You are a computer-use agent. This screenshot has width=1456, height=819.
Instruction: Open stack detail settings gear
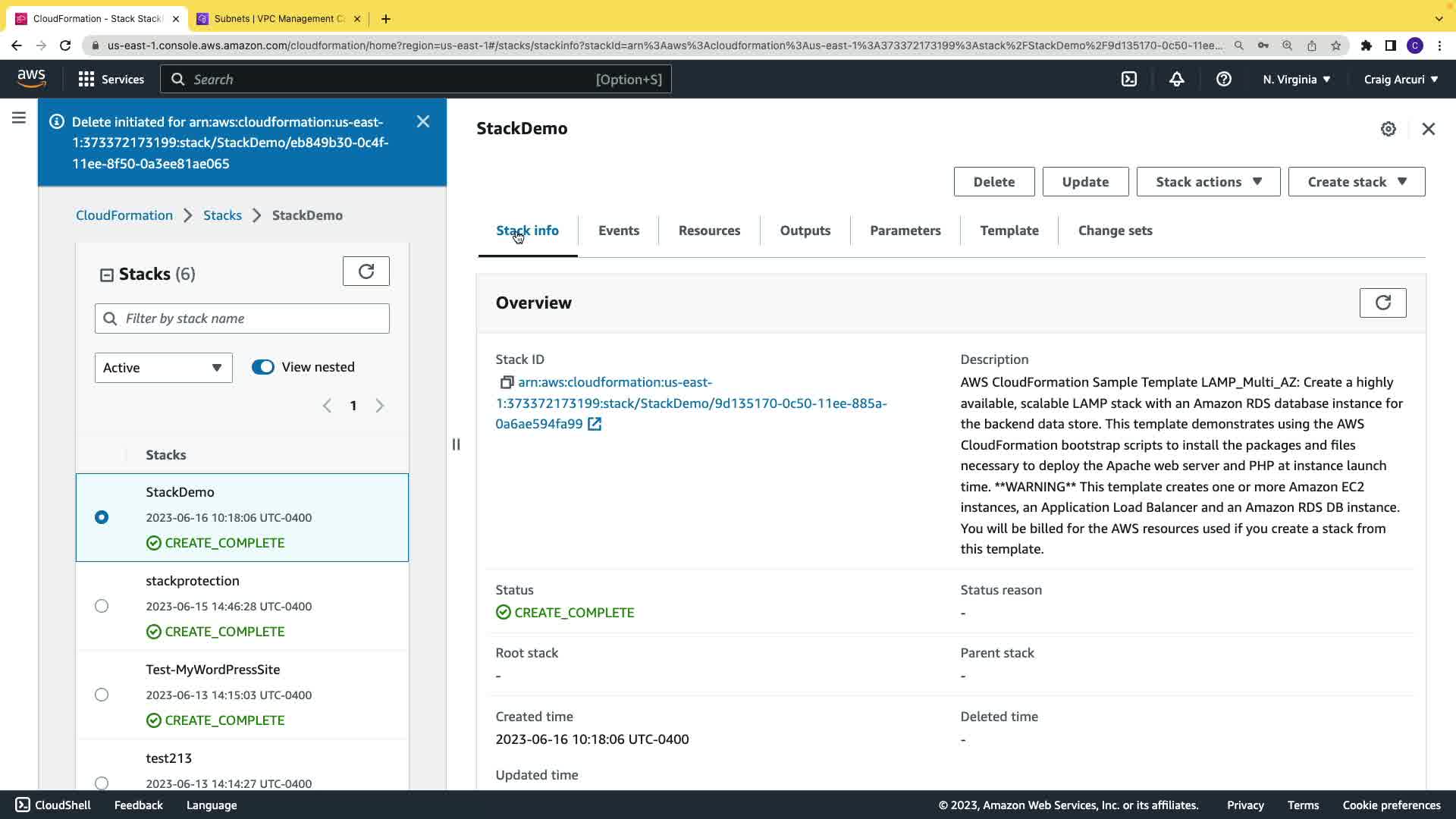point(1388,129)
